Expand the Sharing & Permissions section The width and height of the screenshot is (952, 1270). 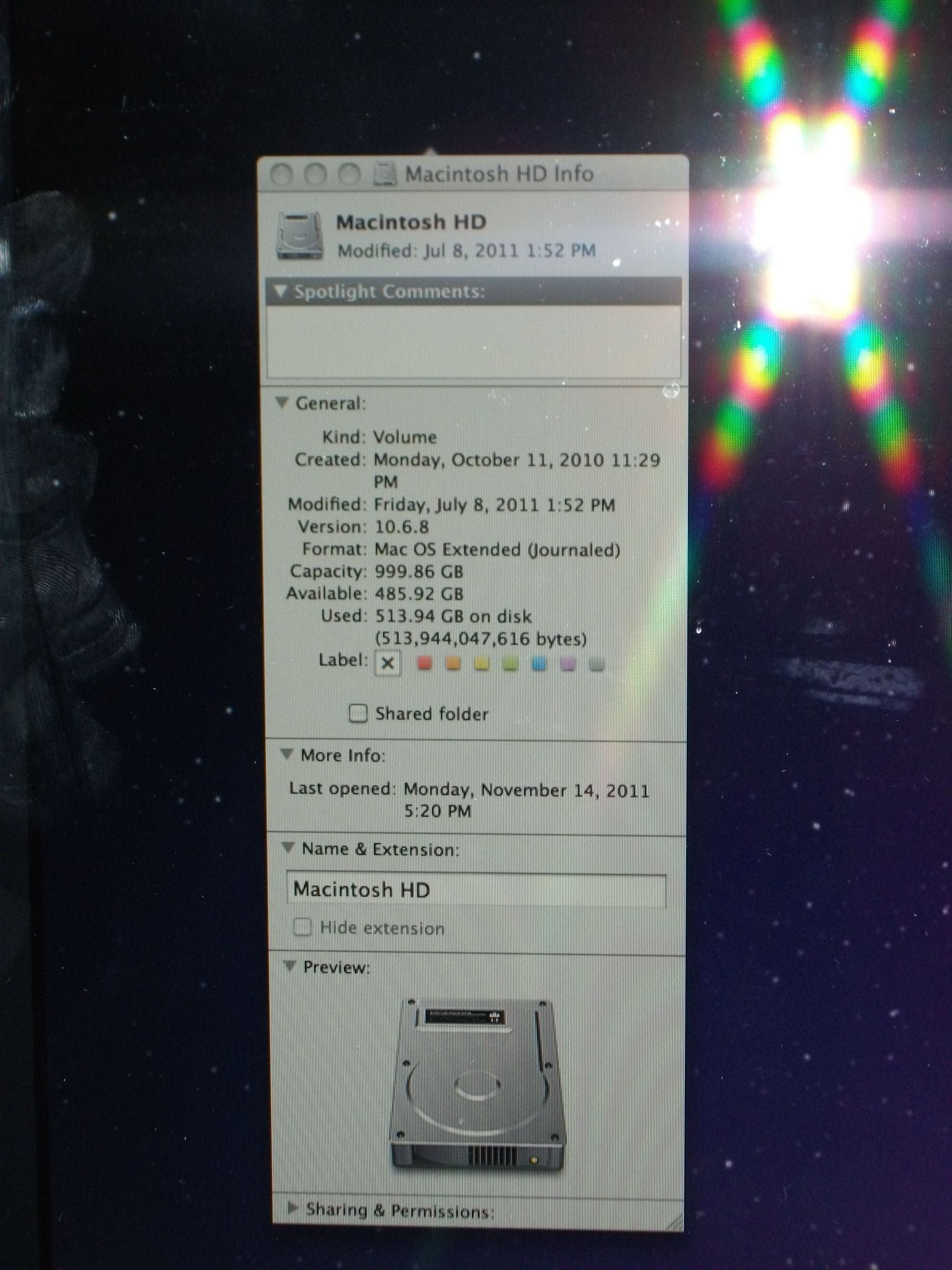(294, 1207)
